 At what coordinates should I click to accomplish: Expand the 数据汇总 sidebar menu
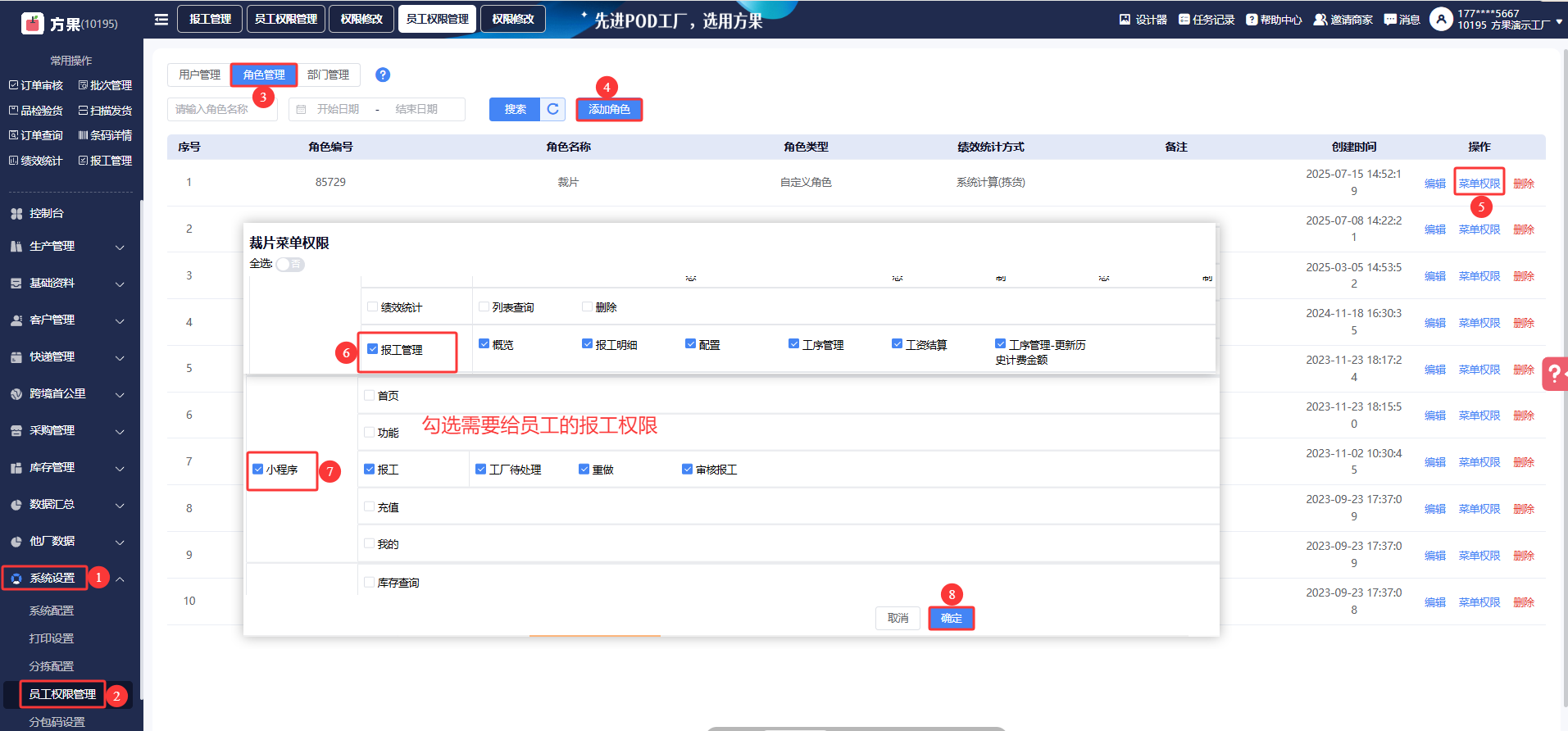[x=68, y=504]
